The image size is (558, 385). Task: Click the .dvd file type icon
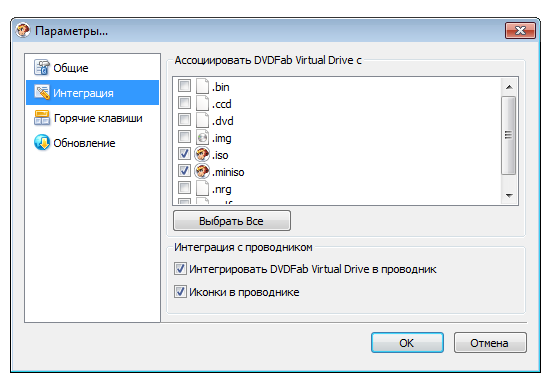[x=202, y=120]
